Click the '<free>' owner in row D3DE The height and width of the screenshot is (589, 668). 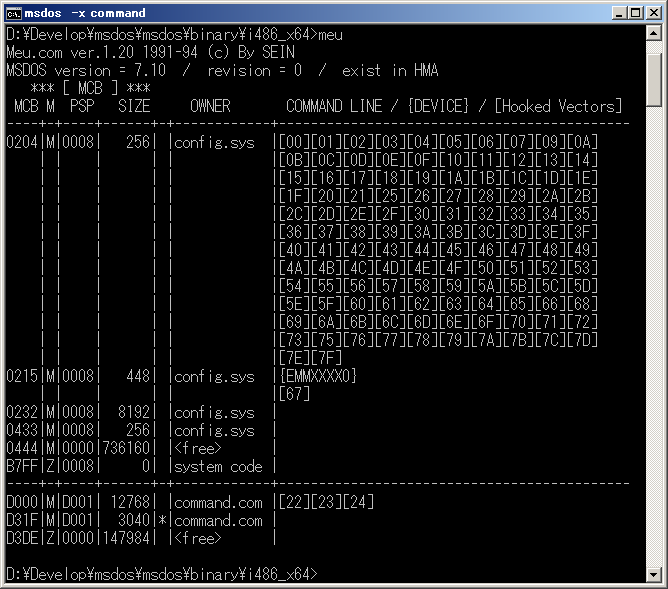198,538
